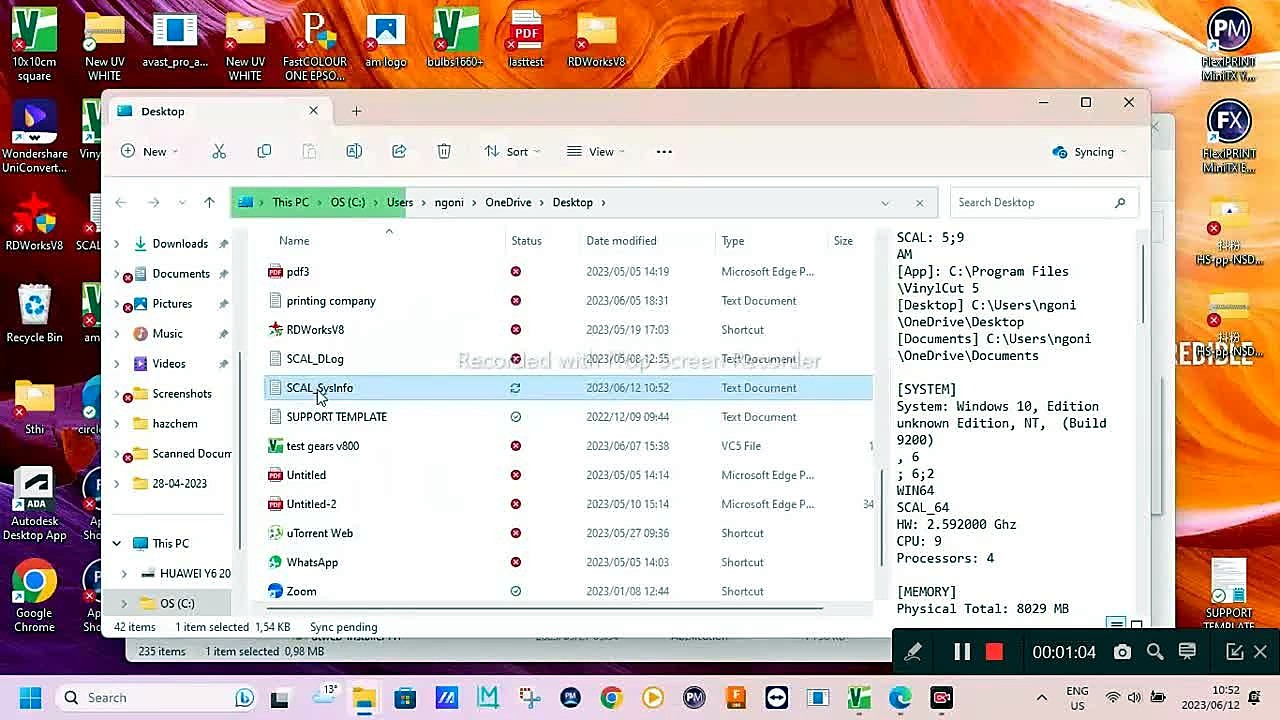Open the Windows Start menu
Image resolution: width=1280 pixels, height=720 pixels.
(30, 698)
